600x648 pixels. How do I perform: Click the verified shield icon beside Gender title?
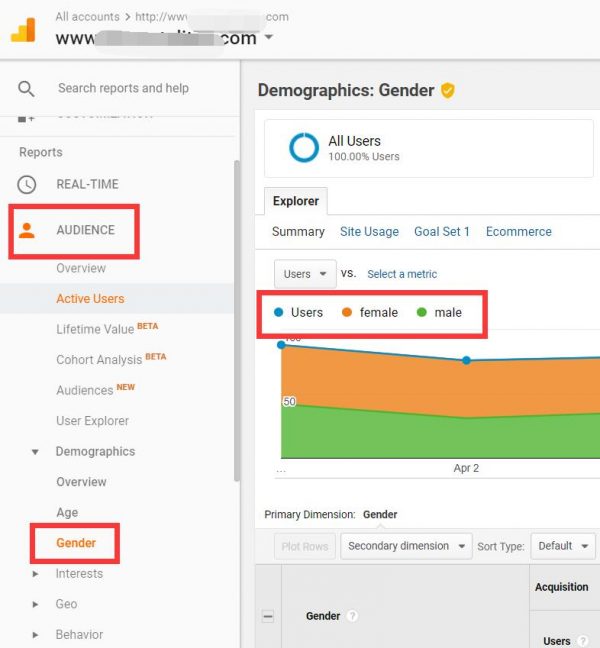(448, 91)
